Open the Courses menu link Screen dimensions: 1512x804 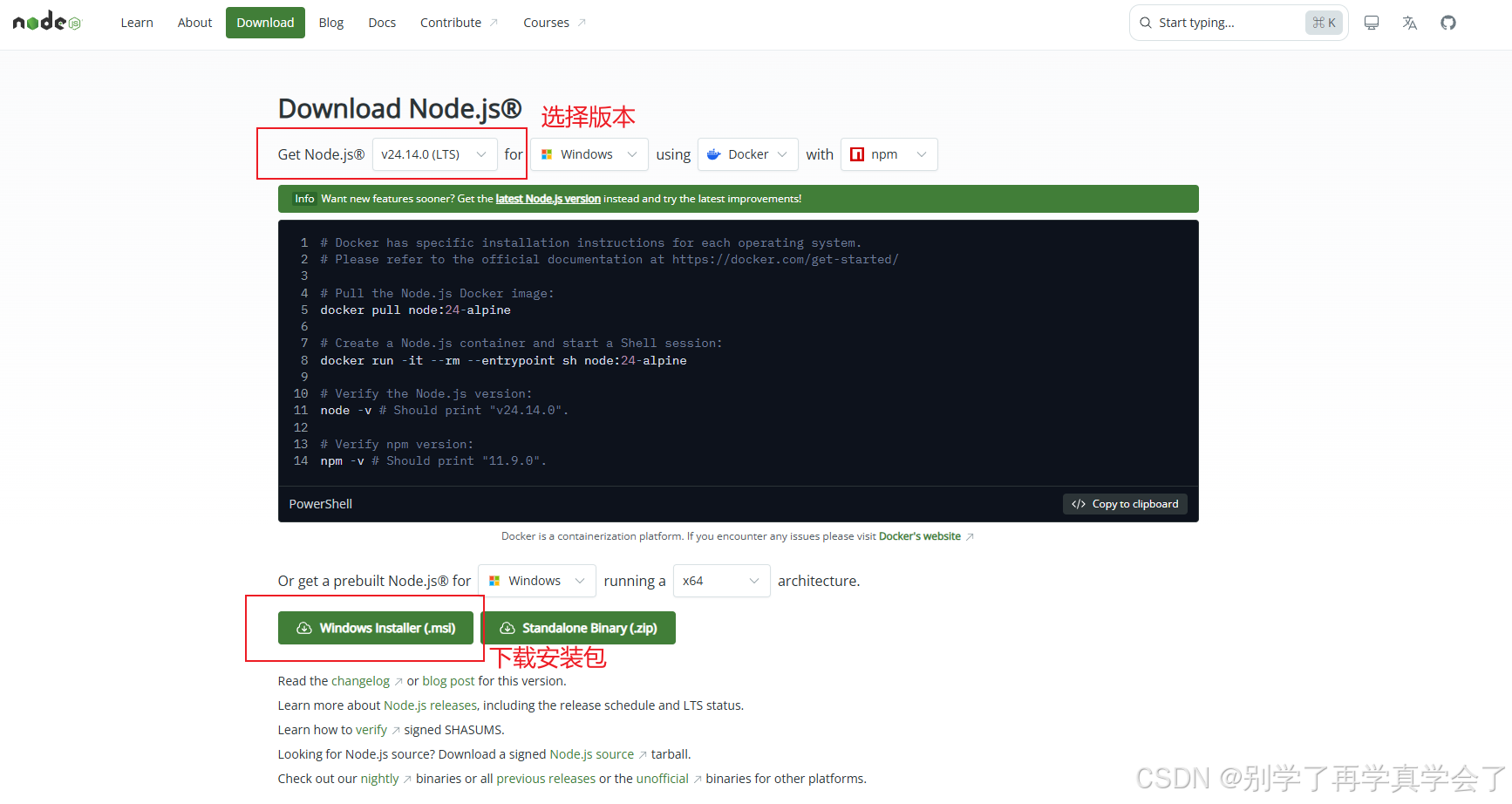click(555, 23)
